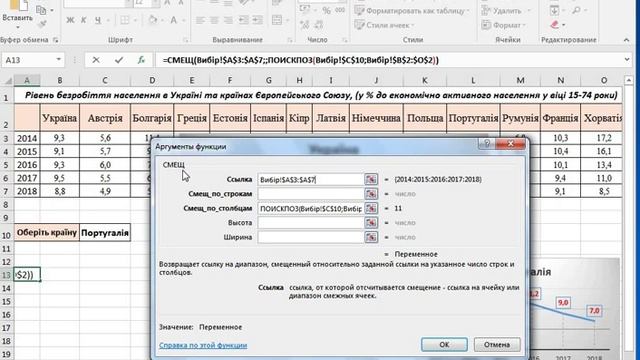The image size is (640, 360).
Task: Click the cell borders icon
Action: click(124, 20)
